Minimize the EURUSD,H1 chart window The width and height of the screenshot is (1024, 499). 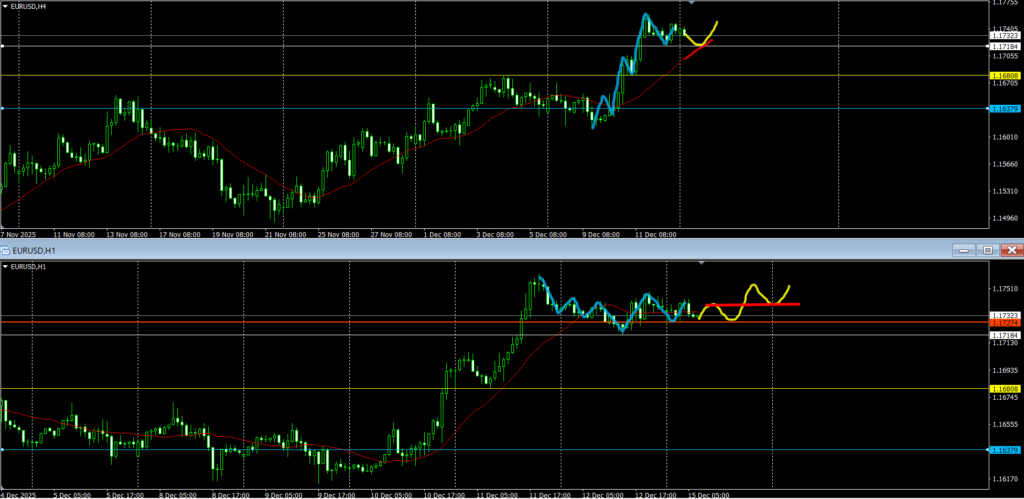click(963, 249)
